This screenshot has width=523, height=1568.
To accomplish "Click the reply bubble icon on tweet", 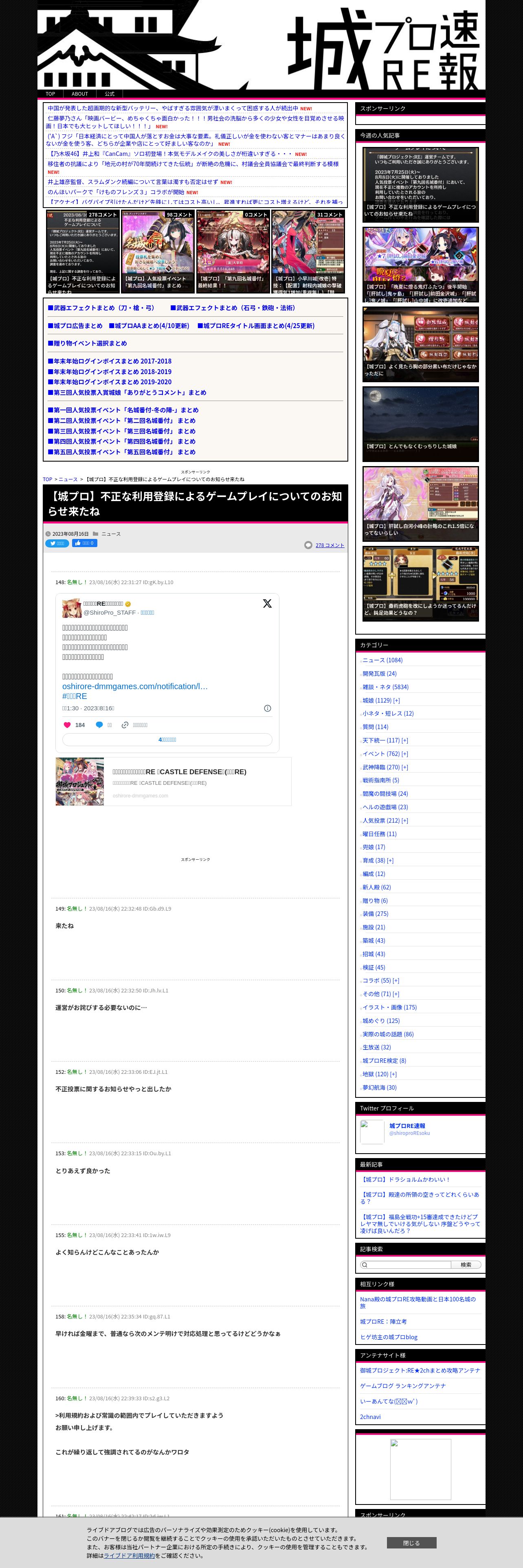I will 99,725.
